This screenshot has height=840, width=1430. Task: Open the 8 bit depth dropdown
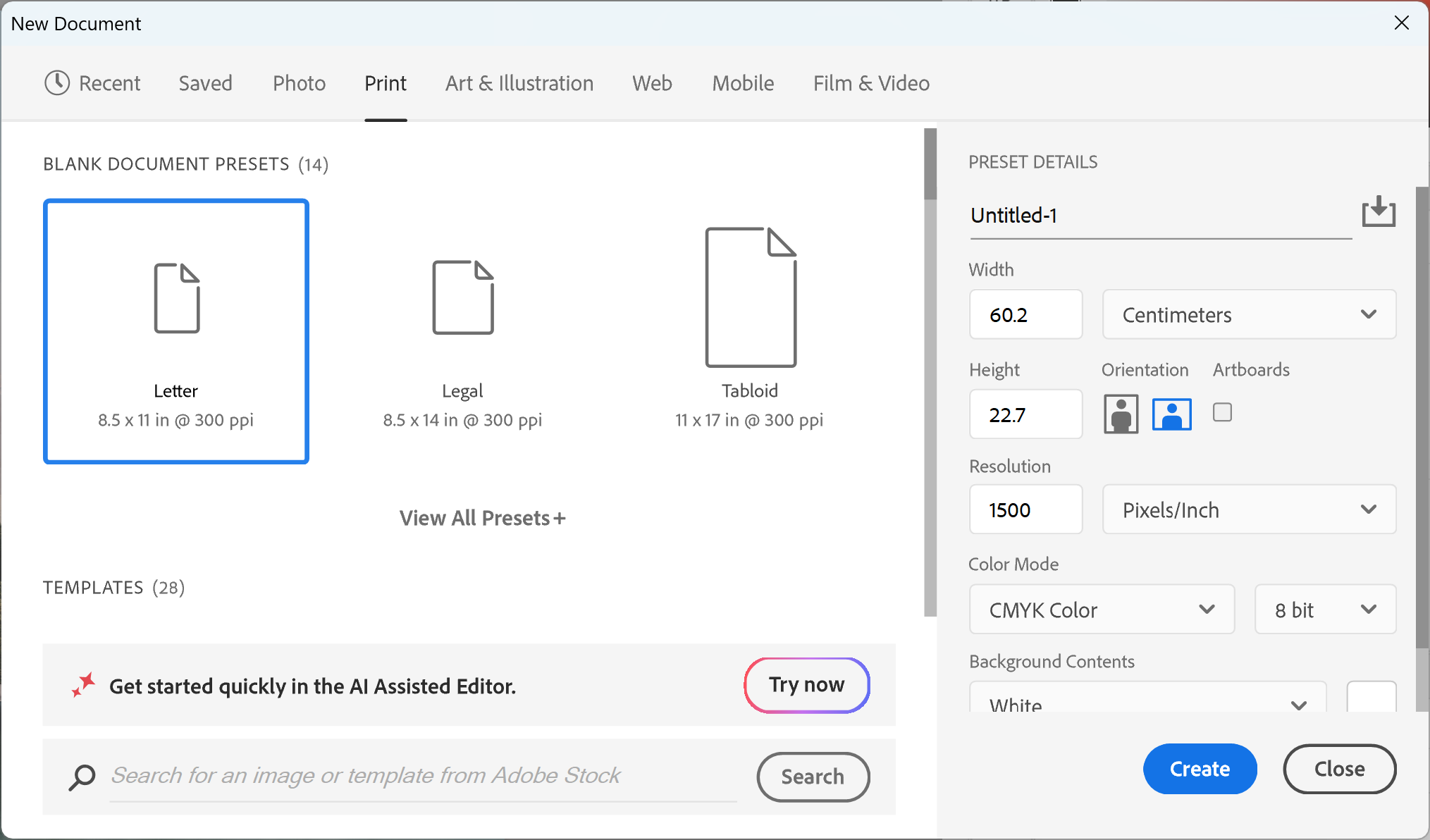click(x=1325, y=610)
